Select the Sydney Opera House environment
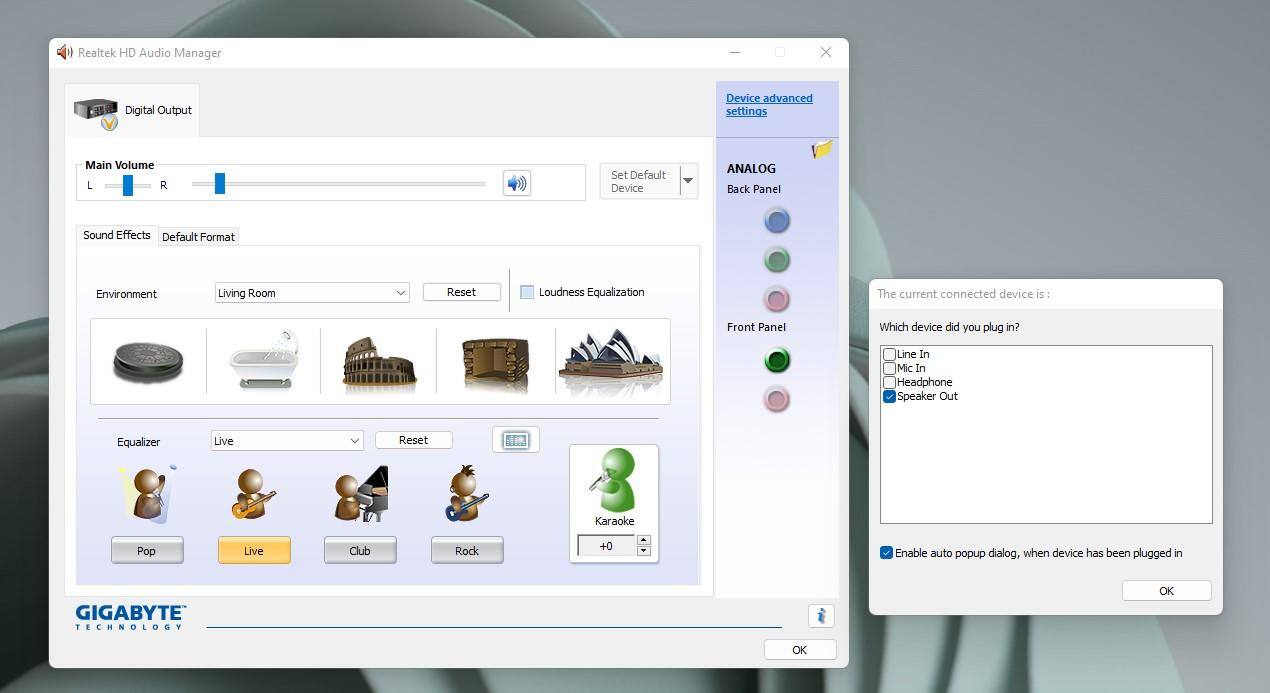 611,361
